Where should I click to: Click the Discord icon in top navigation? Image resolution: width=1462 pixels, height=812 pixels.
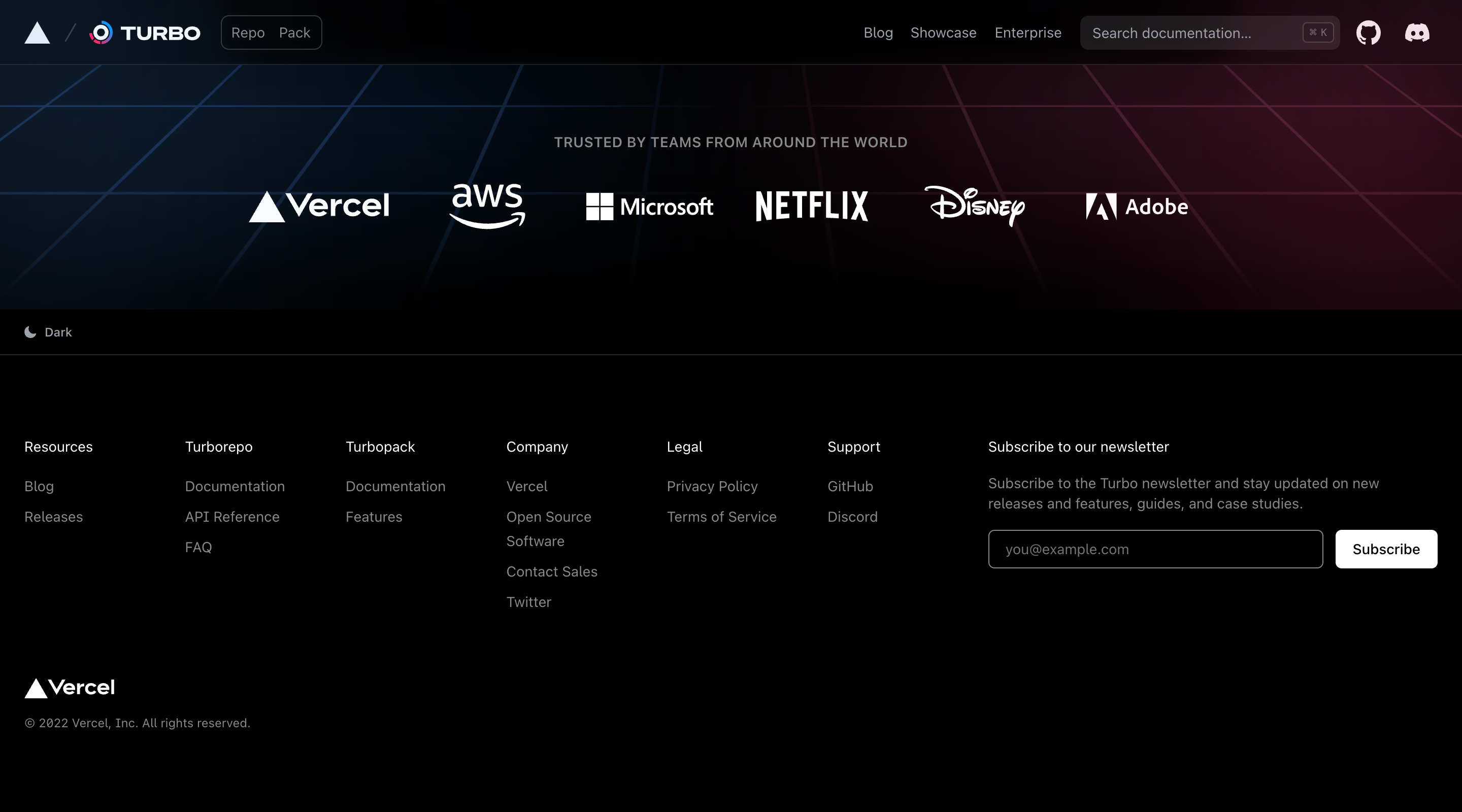pyautogui.click(x=1417, y=32)
